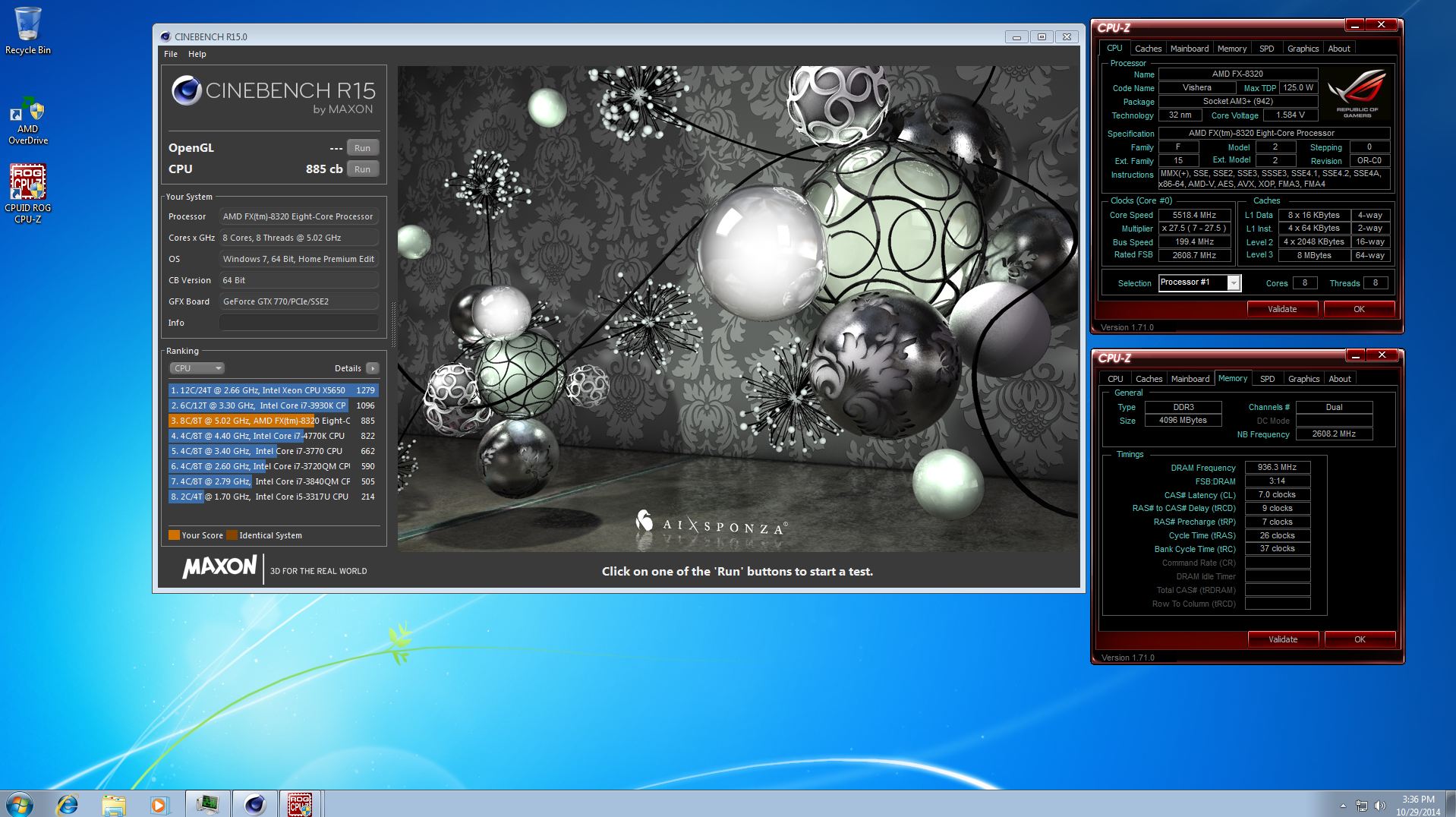Click Validate in the upper CPU-Z window
This screenshot has width=1456, height=817.
pyautogui.click(x=1282, y=309)
